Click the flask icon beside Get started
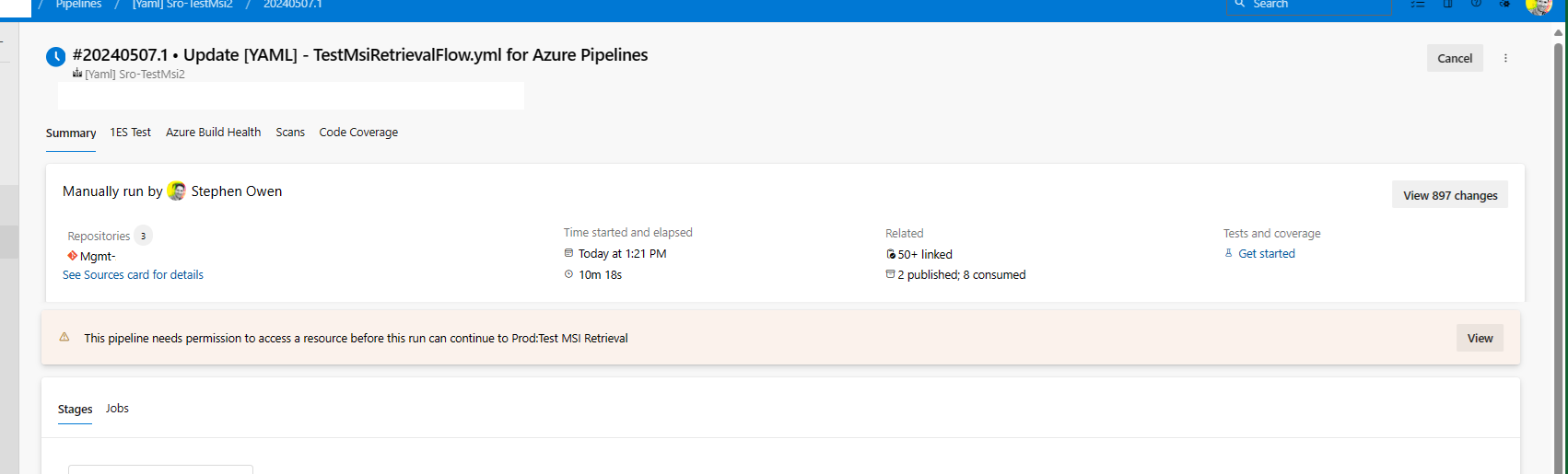Image resolution: width=1568 pixels, height=474 pixels. tap(1228, 253)
